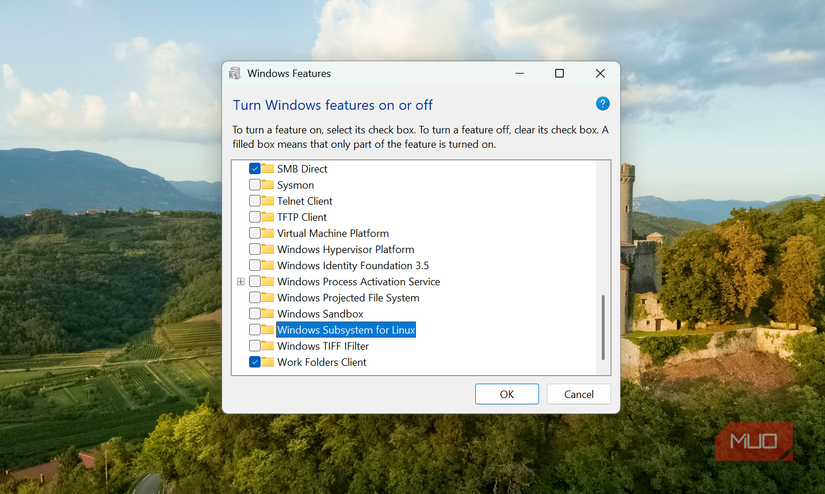Viewport: 825px width, 494px height.
Task: Select the Windows TIFF IFilter label
Action: click(x=323, y=346)
